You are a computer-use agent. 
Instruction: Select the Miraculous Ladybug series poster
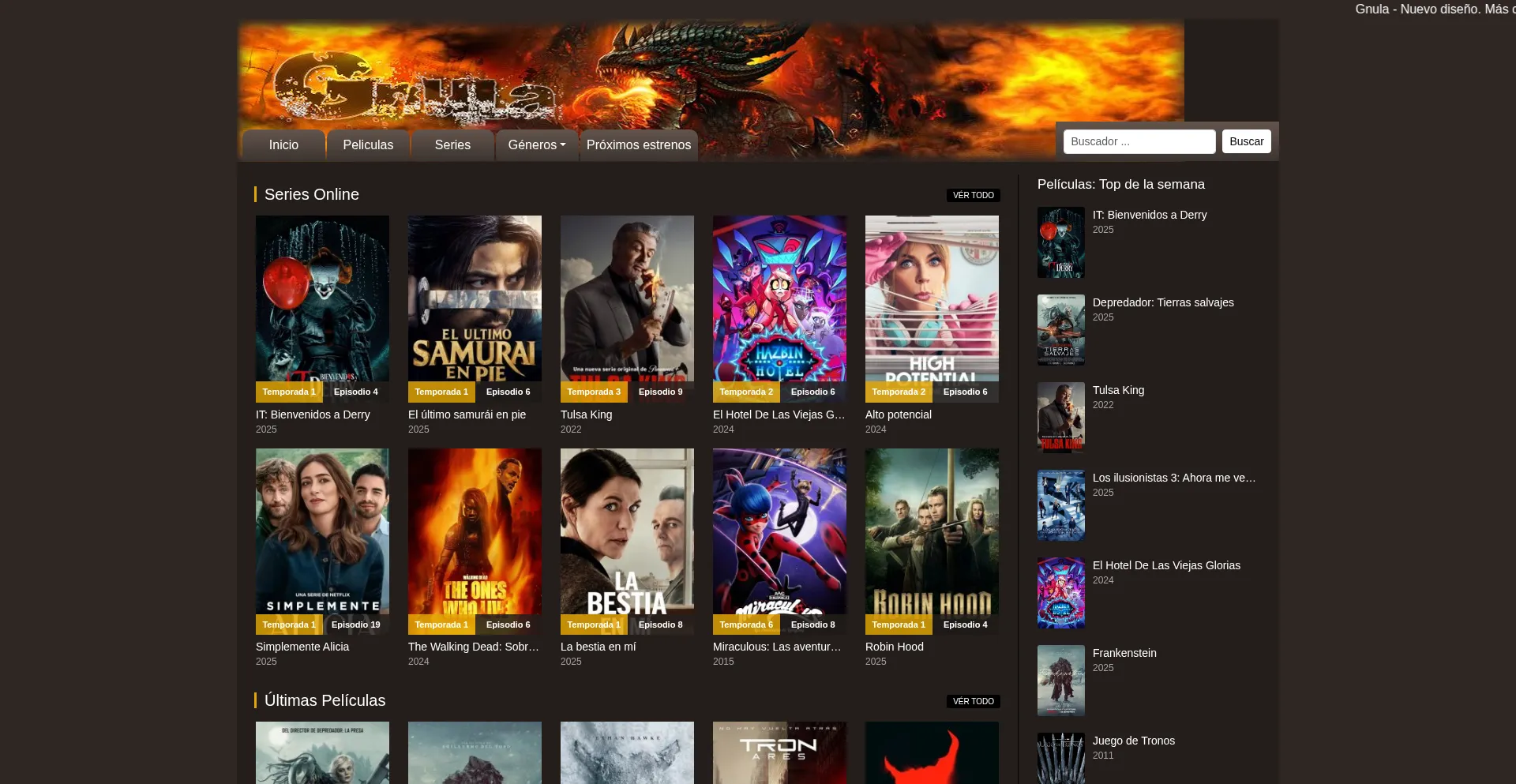point(779,533)
